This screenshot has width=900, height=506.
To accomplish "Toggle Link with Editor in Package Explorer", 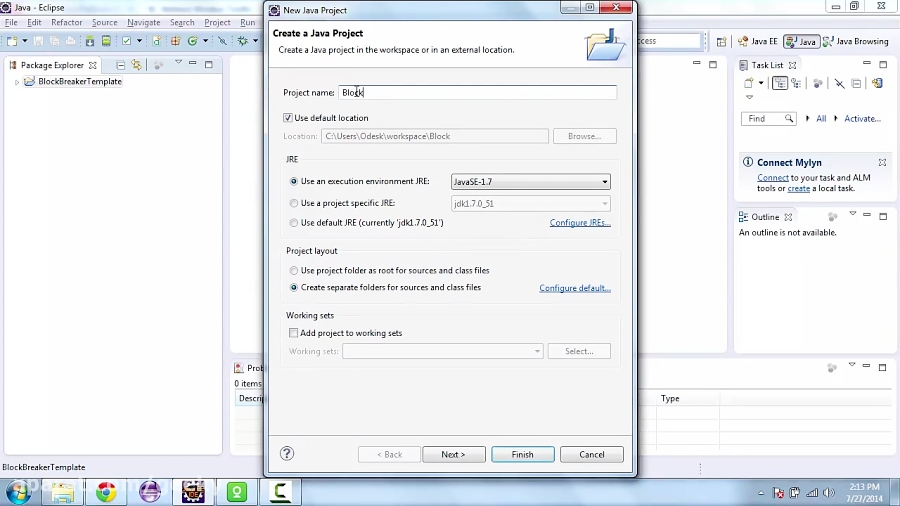I will (137, 65).
